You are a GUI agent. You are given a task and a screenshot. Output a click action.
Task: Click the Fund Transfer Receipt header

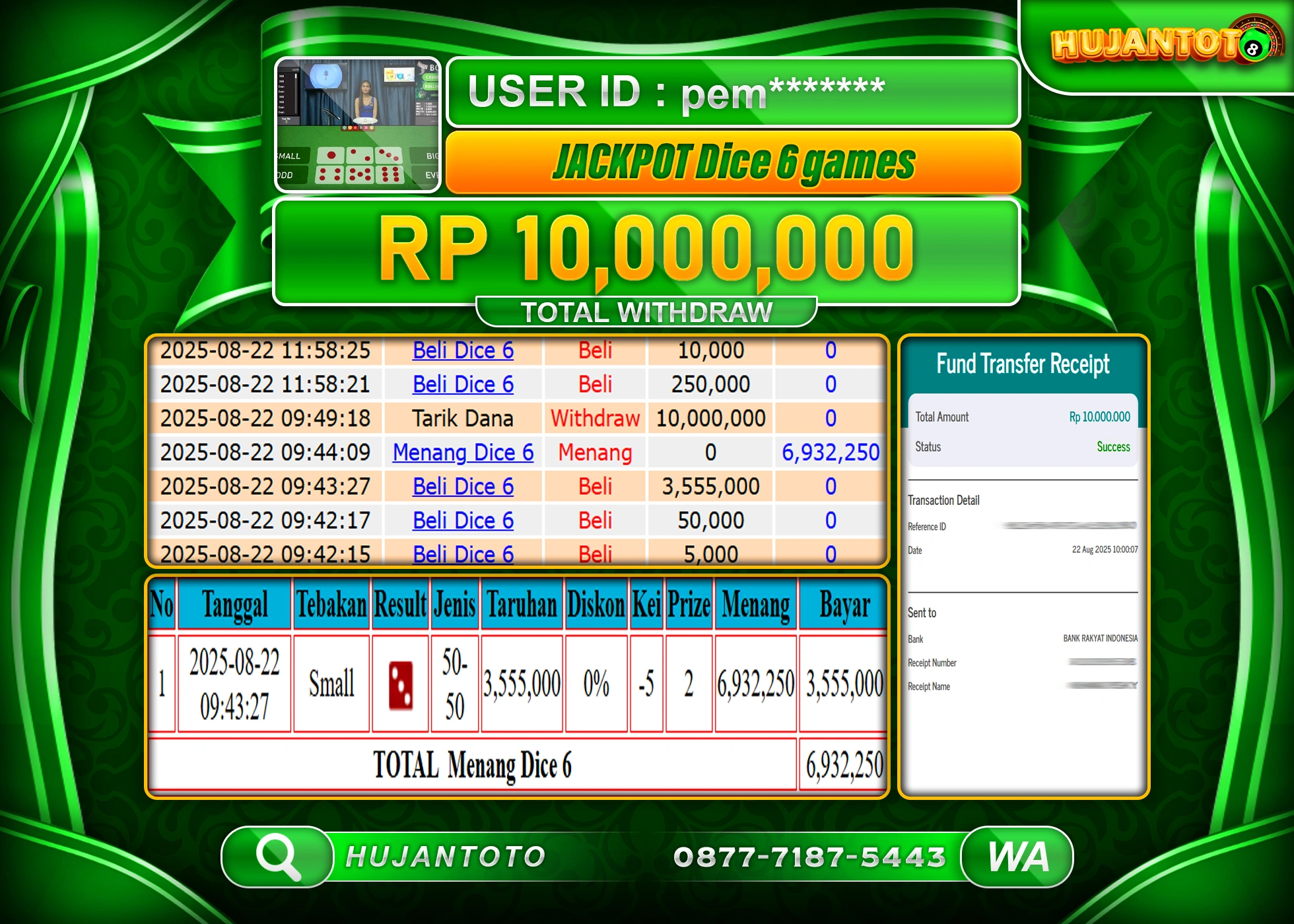[1022, 364]
